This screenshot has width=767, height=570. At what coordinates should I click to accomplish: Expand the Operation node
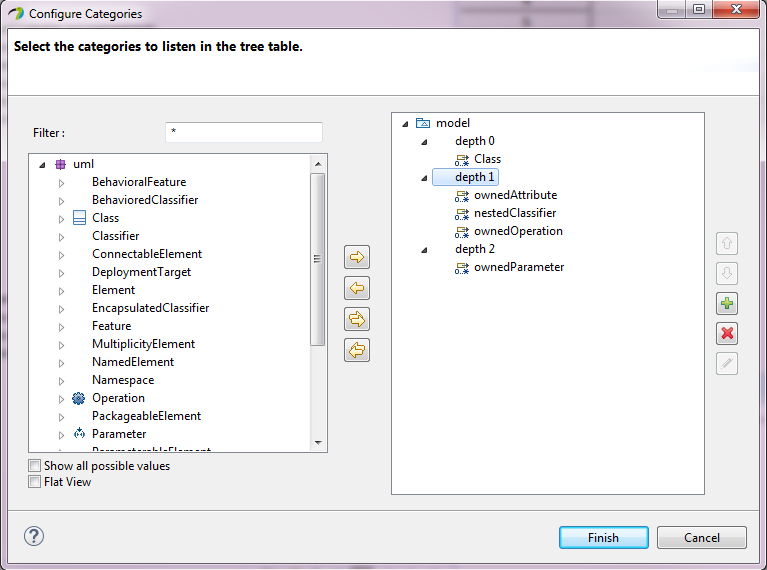point(61,399)
